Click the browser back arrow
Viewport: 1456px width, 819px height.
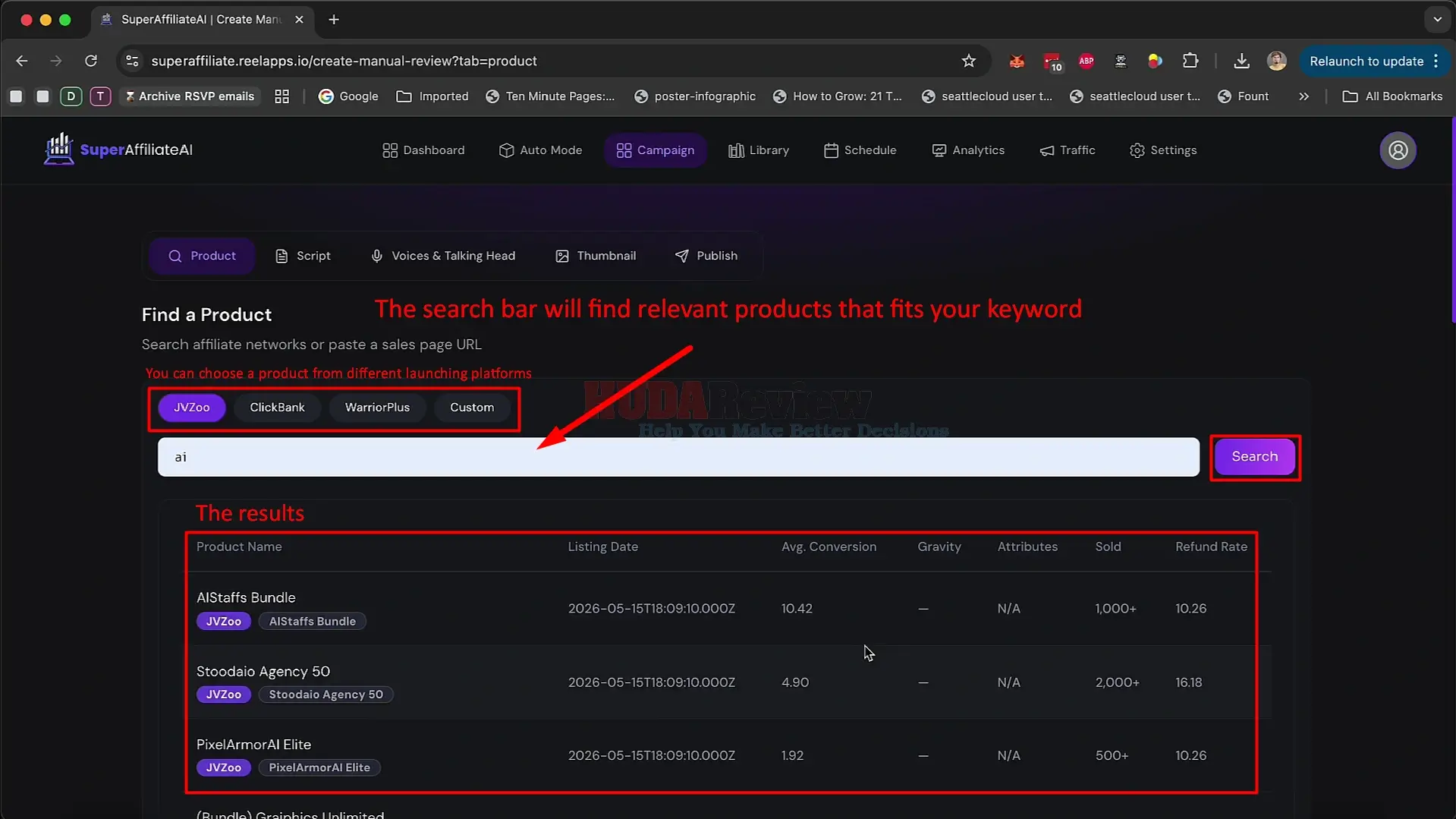click(22, 61)
